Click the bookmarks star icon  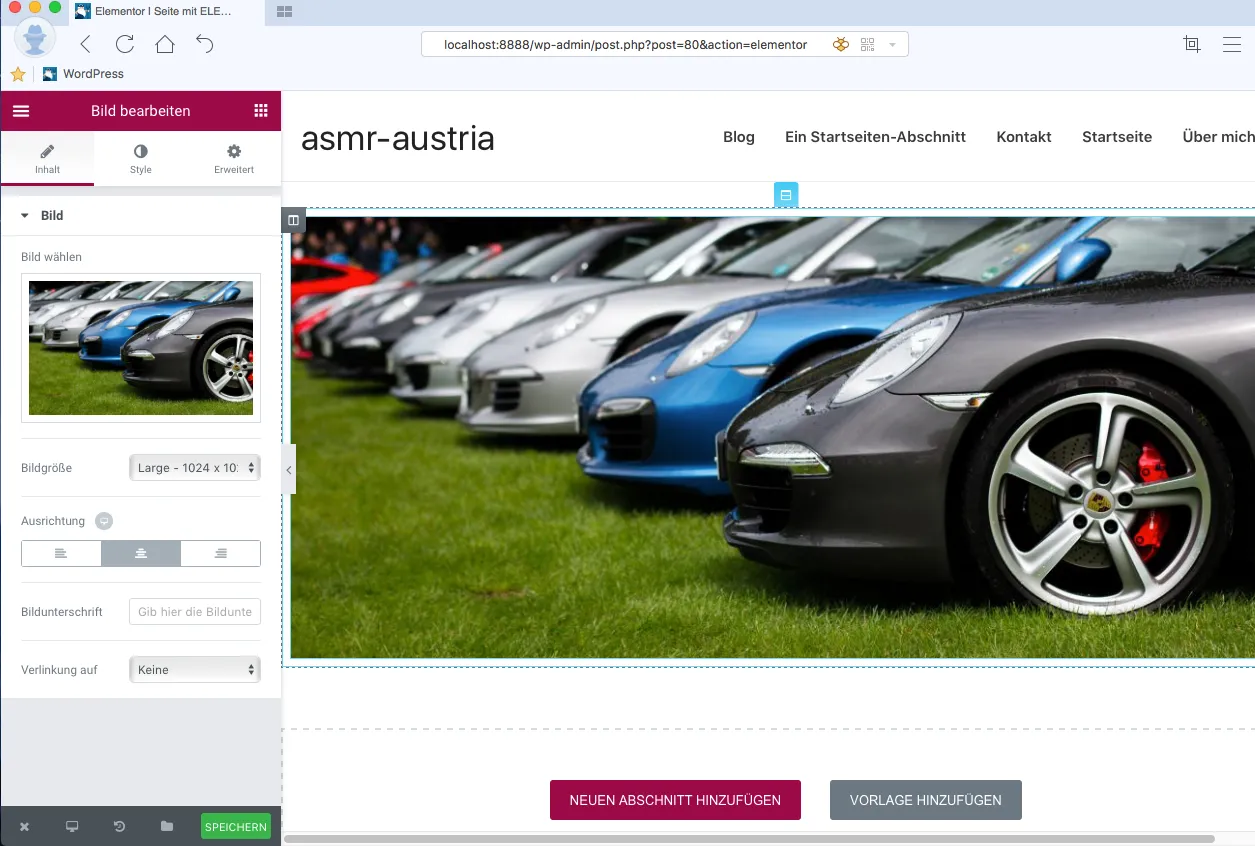[18, 74]
